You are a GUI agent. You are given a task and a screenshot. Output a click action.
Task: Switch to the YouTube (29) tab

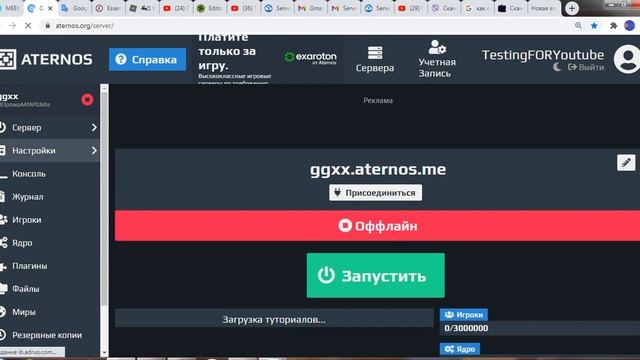point(411,8)
